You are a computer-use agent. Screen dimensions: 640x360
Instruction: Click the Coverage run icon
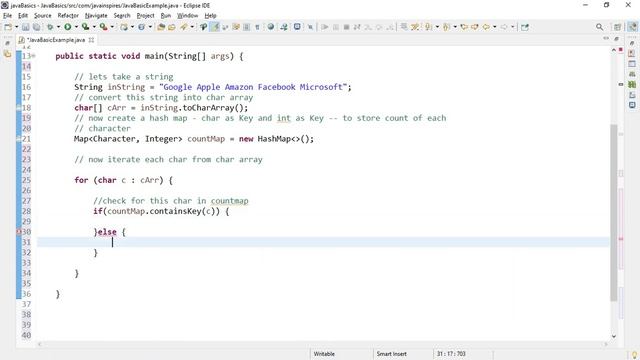tap(85, 27)
